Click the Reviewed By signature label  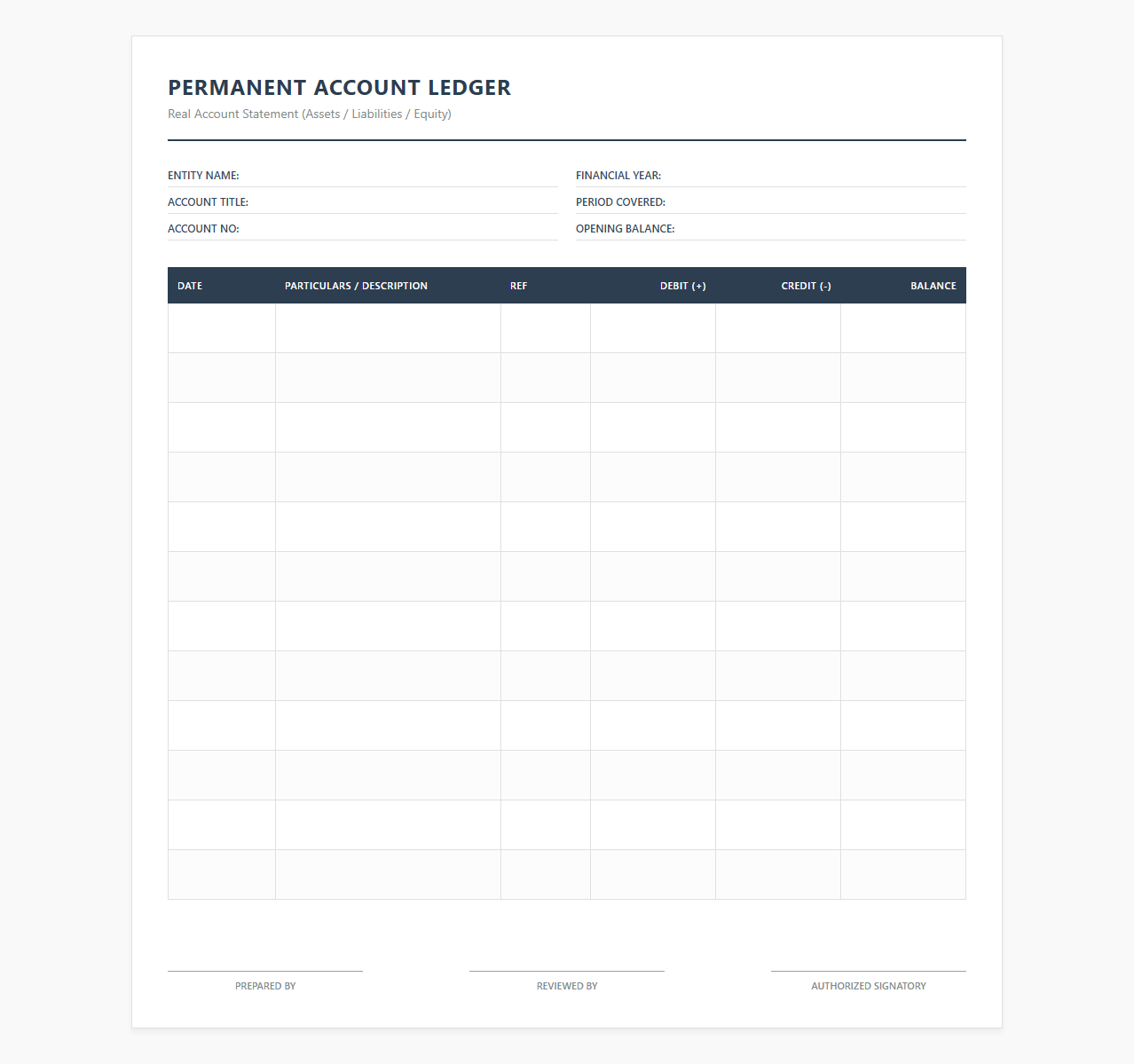[x=567, y=986]
